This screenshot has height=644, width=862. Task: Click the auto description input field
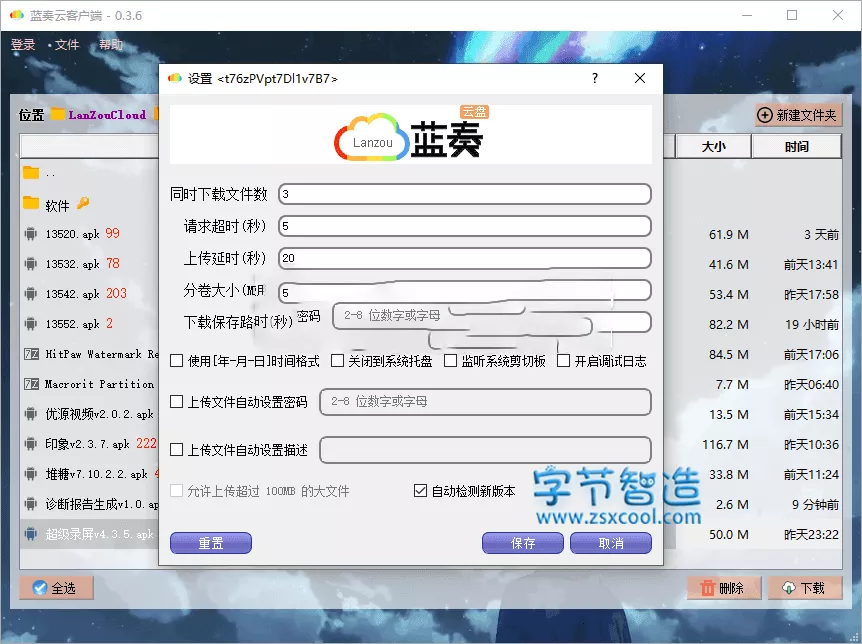point(485,450)
